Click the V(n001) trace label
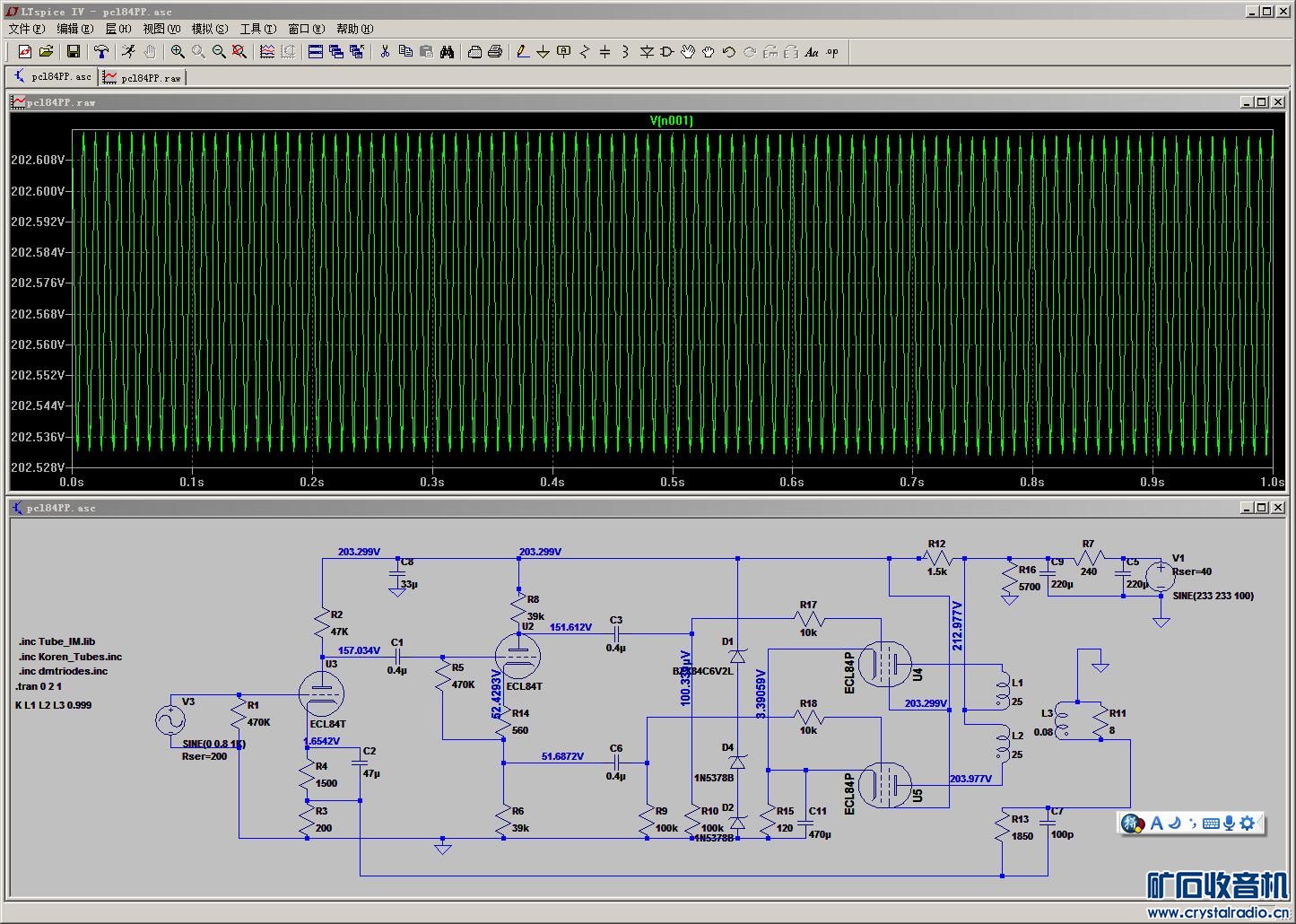1296x924 pixels. (672, 120)
